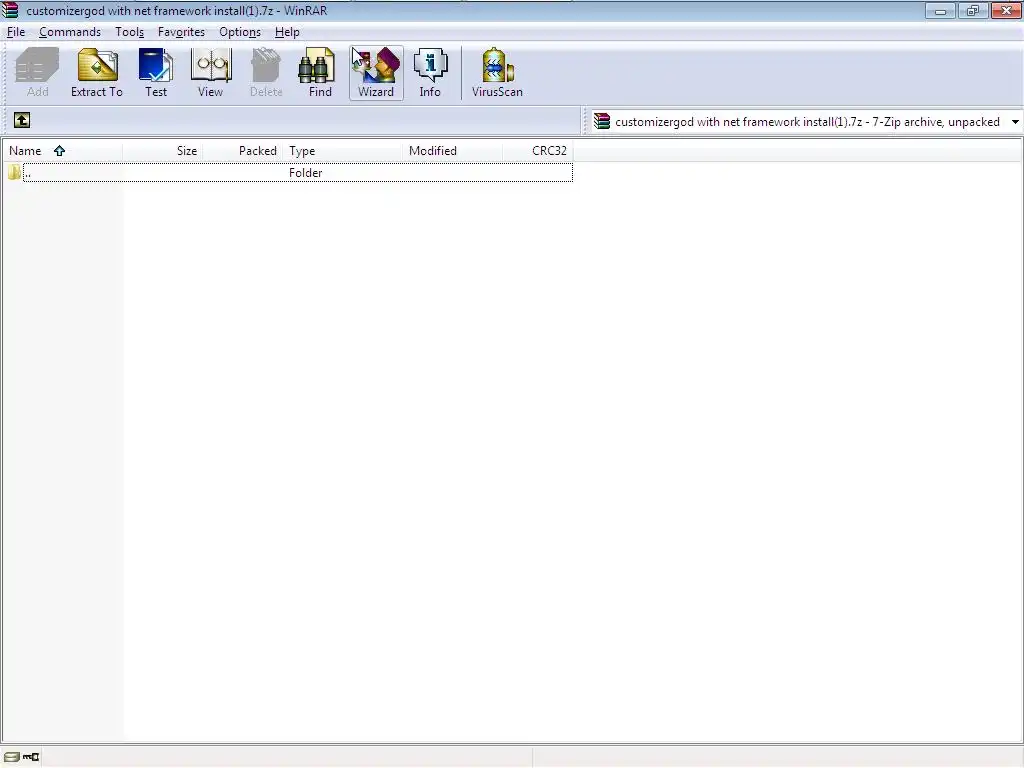Sort by the Name column header
This screenshot has width=1024, height=768.
coord(63,151)
